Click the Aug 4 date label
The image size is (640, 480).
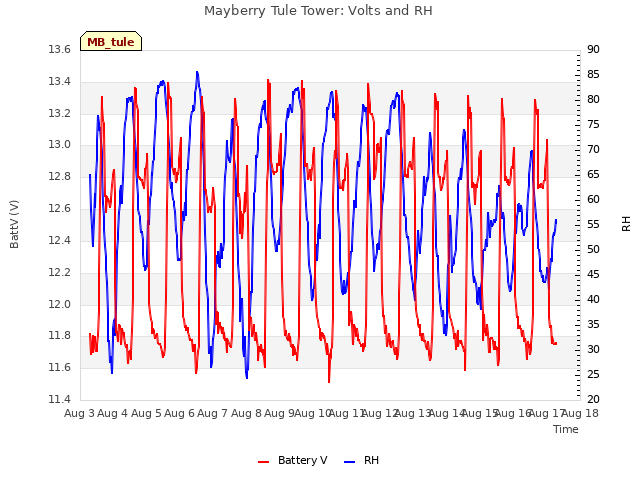(x=113, y=413)
